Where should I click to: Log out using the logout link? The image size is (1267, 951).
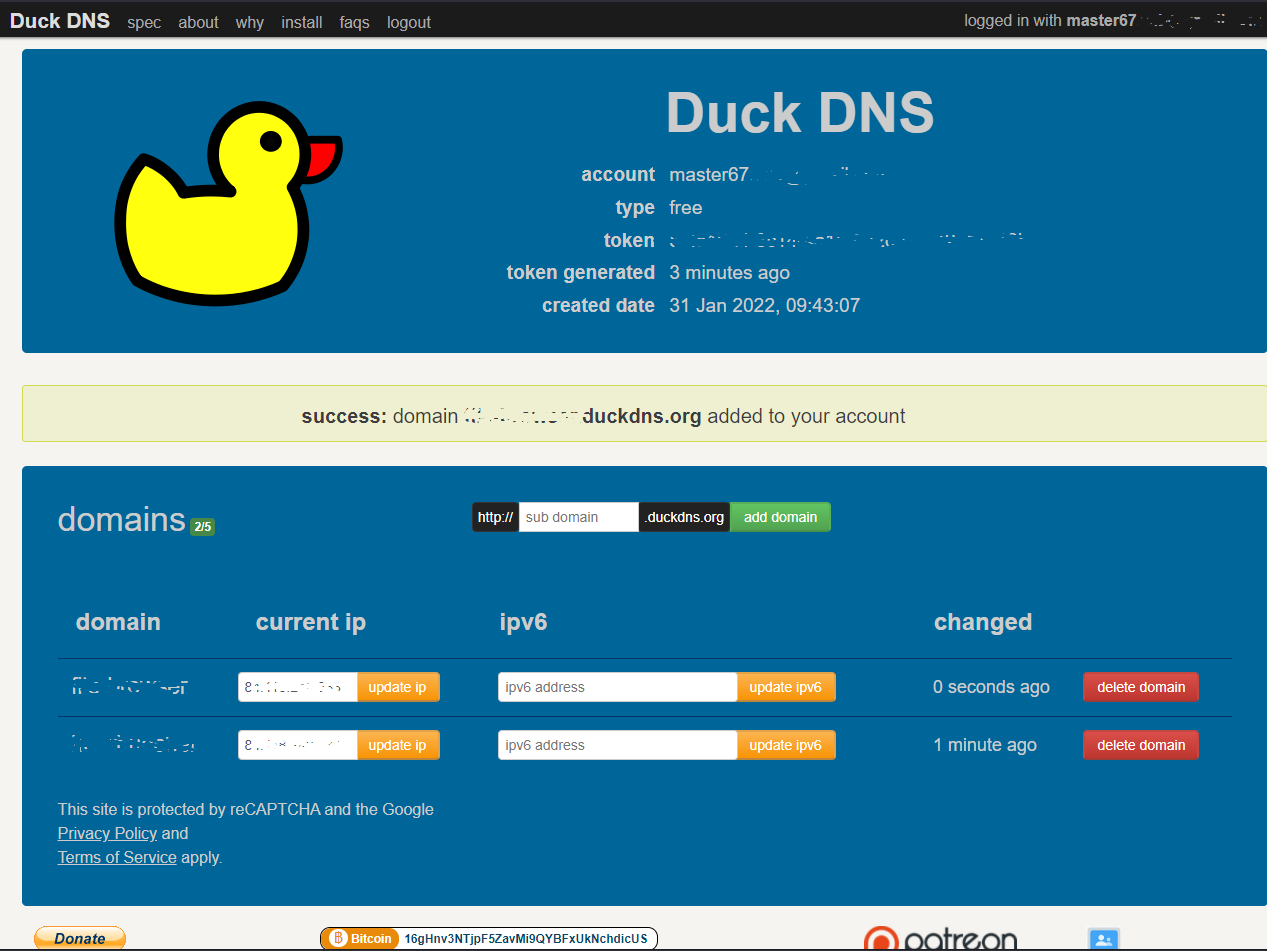click(409, 22)
